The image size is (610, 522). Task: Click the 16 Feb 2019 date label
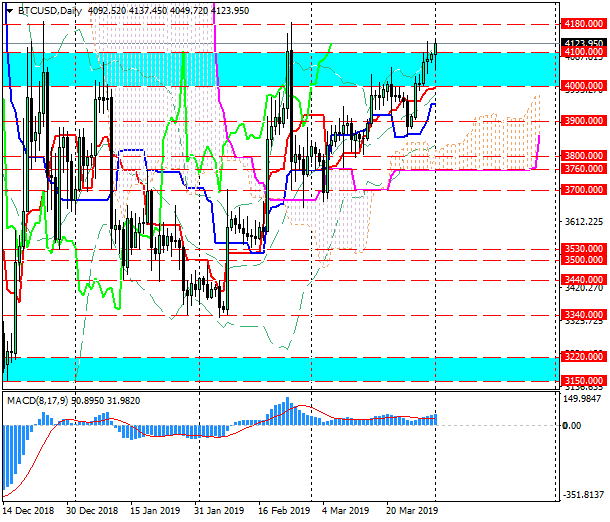pyautogui.click(x=283, y=510)
